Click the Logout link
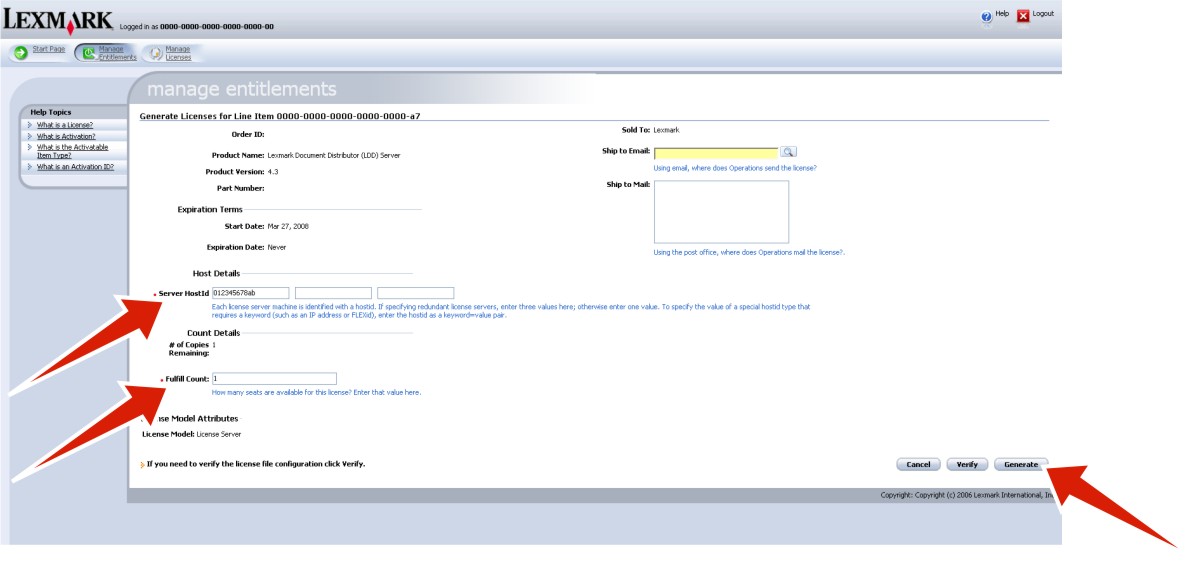The height and width of the screenshot is (564, 1201). [x=1043, y=14]
